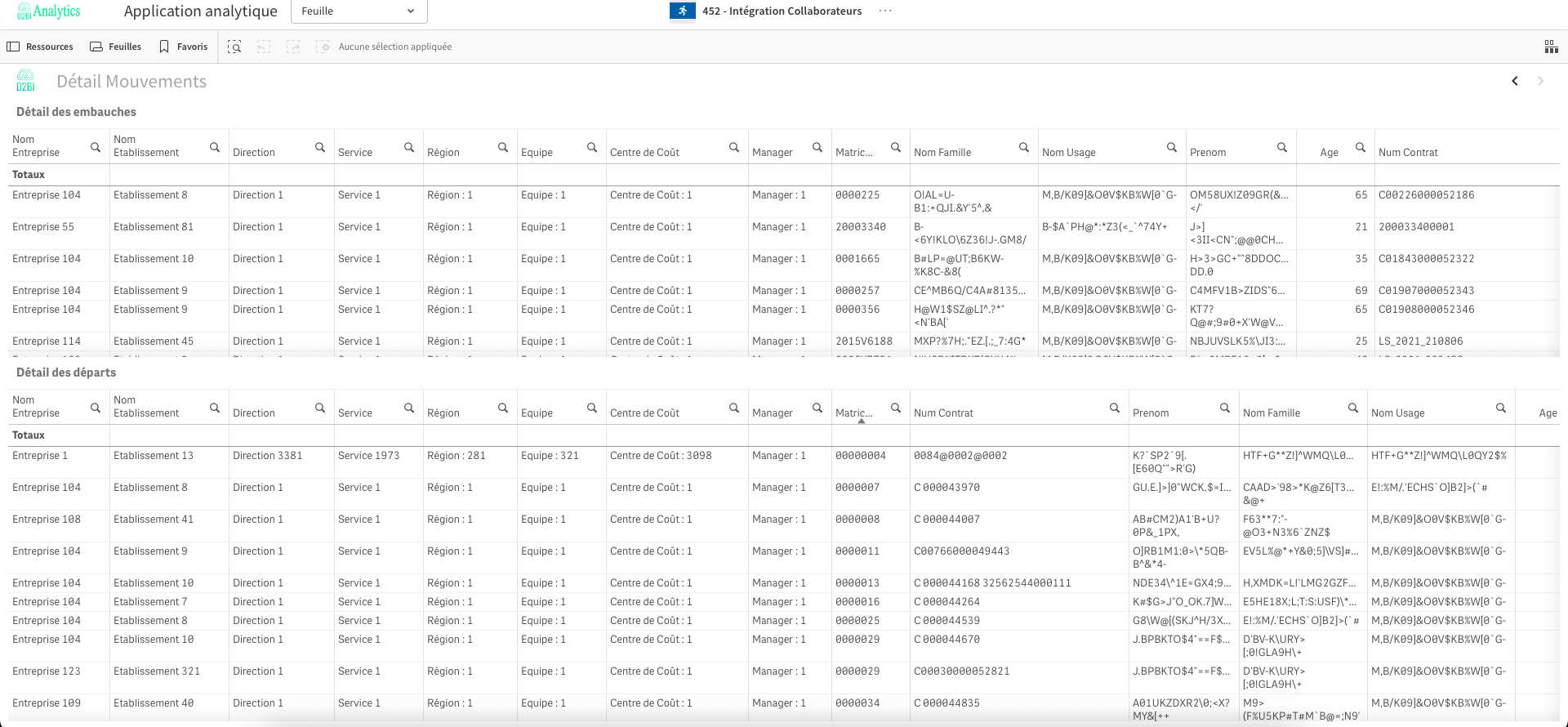Open the Ressources panel

(x=40, y=47)
